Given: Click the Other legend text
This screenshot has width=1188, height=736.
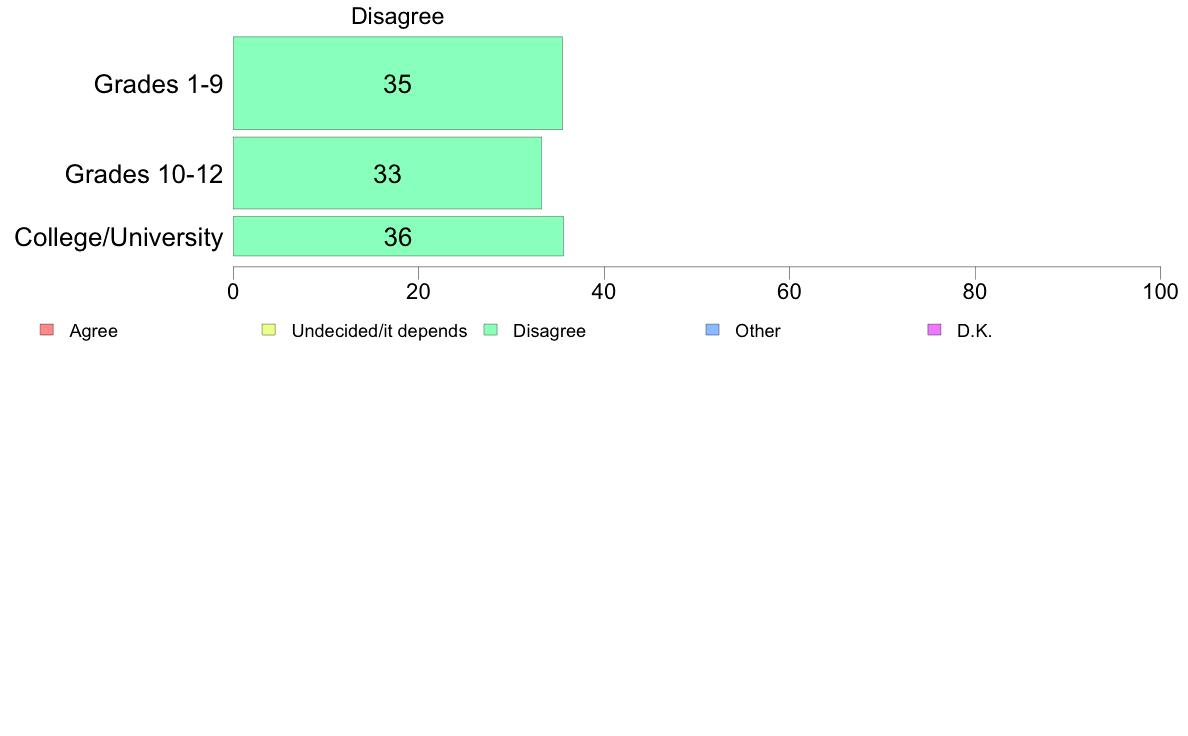Looking at the screenshot, I should (x=758, y=331).
